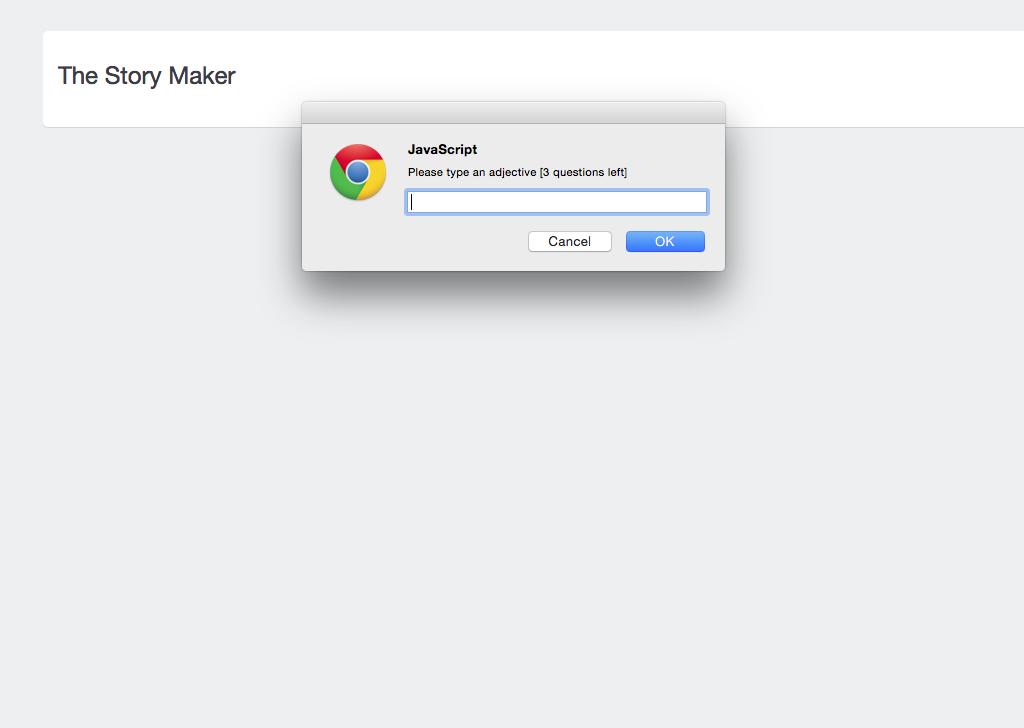Click the word "The" in heading

[x=78, y=76]
